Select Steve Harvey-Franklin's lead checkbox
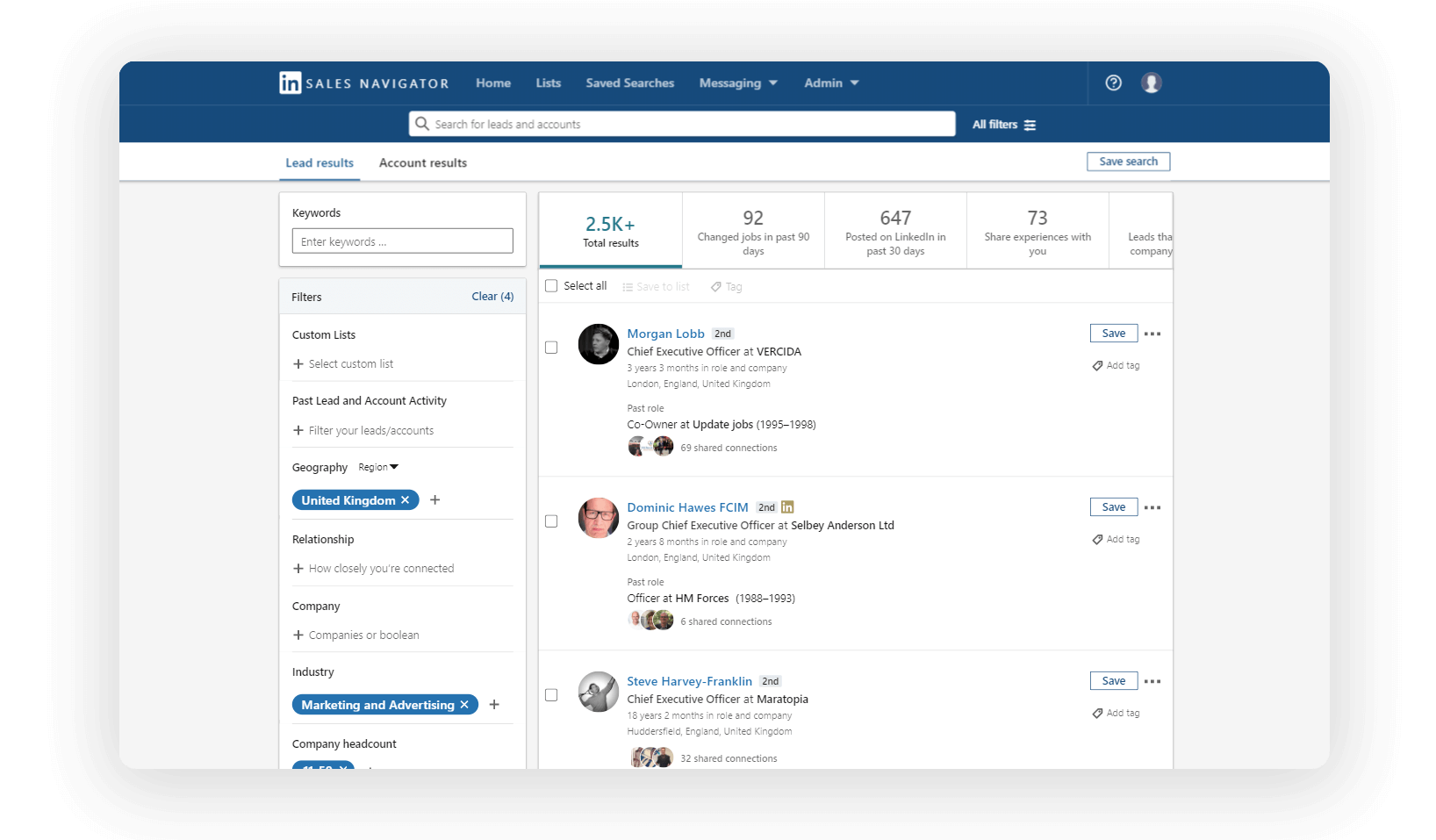The width and height of the screenshot is (1436, 840). [x=551, y=695]
